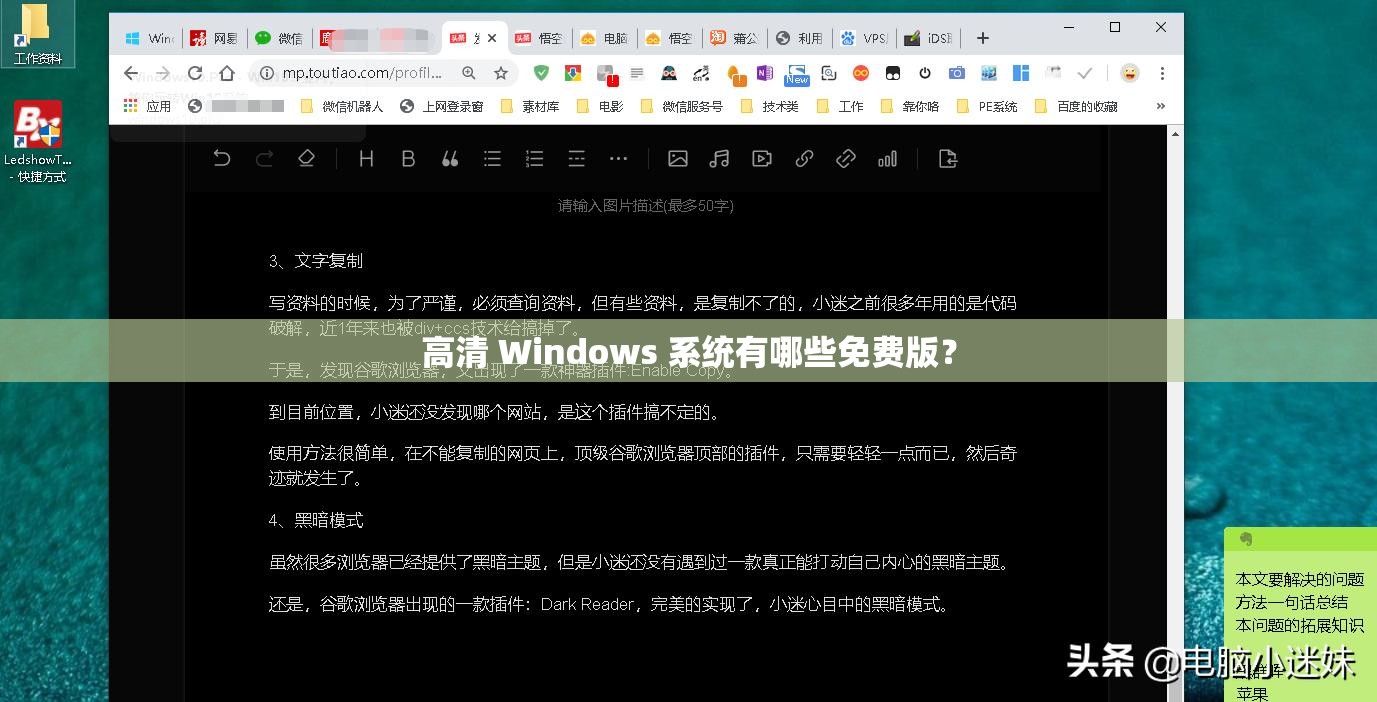Viewport: 1377px width, 702px height.
Task: Open Chrome three-dot menu
Action: pos(1162,73)
